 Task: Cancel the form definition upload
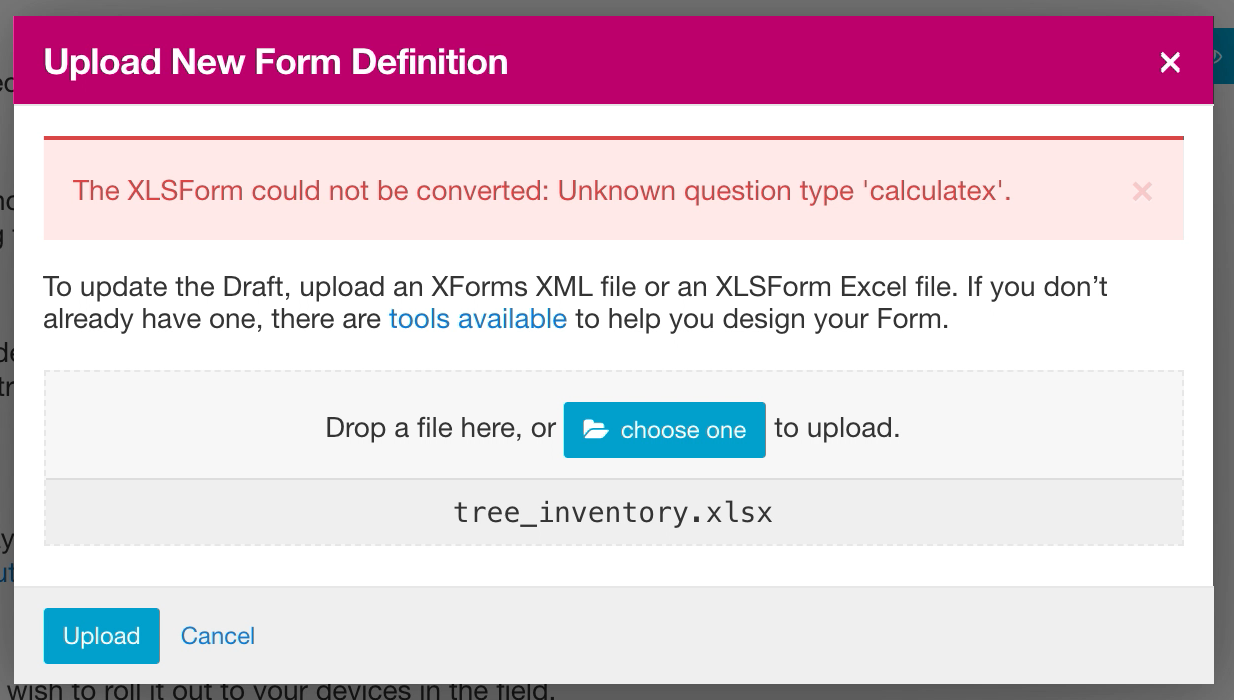217,636
